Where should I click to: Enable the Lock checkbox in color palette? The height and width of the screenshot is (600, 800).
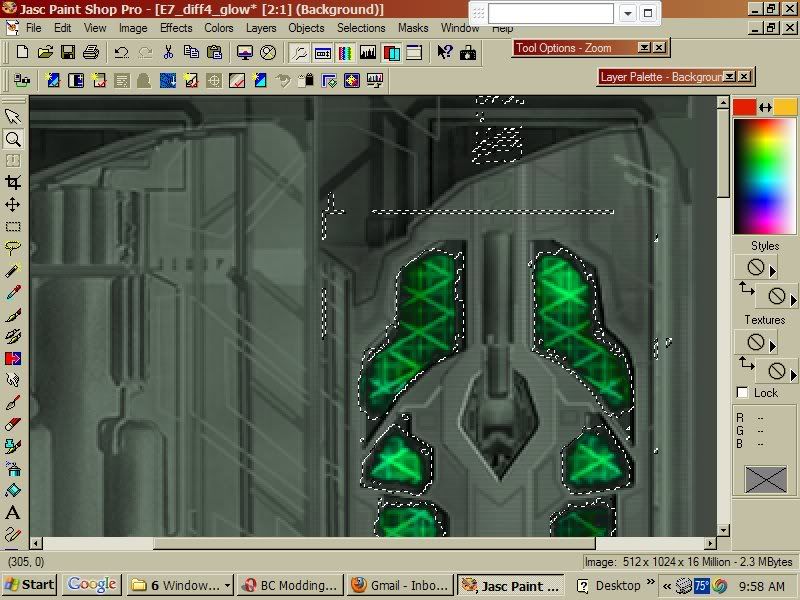coord(743,392)
